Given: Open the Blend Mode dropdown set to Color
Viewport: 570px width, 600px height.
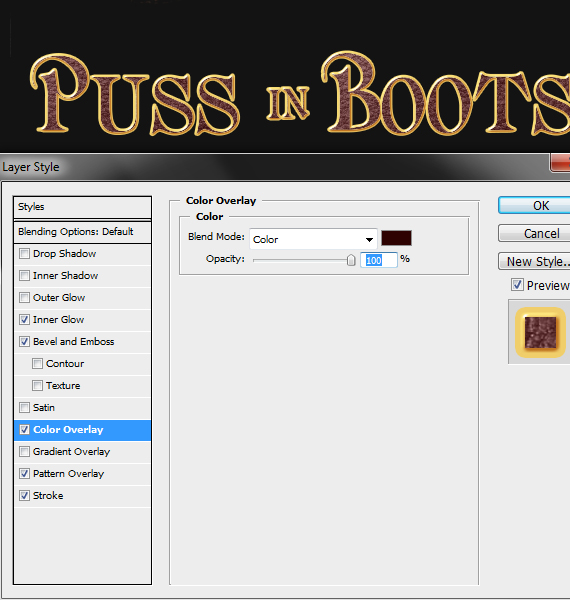Looking at the screenshot, I should click(x=313, y=239).
